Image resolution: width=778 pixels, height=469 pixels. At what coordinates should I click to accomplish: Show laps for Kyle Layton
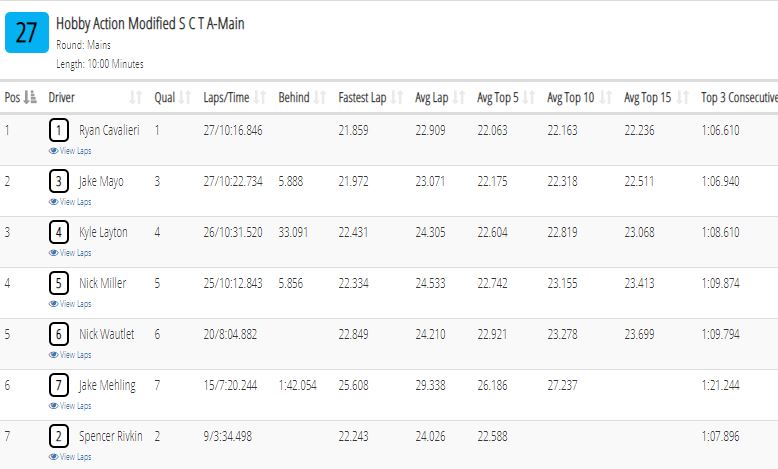point(70,253)
